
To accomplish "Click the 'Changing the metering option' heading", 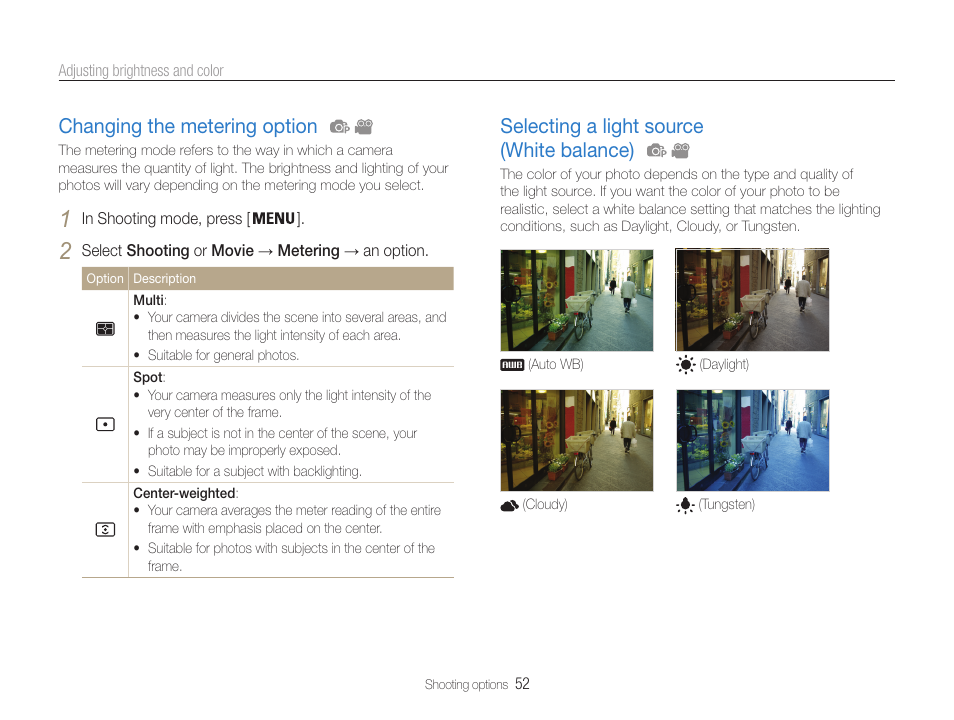I will pos(188,126).
